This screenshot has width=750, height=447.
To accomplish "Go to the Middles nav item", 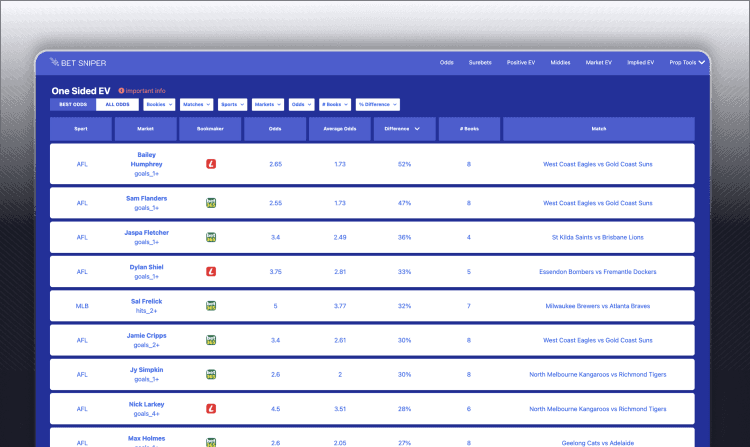I will click(x=560, y=63).
